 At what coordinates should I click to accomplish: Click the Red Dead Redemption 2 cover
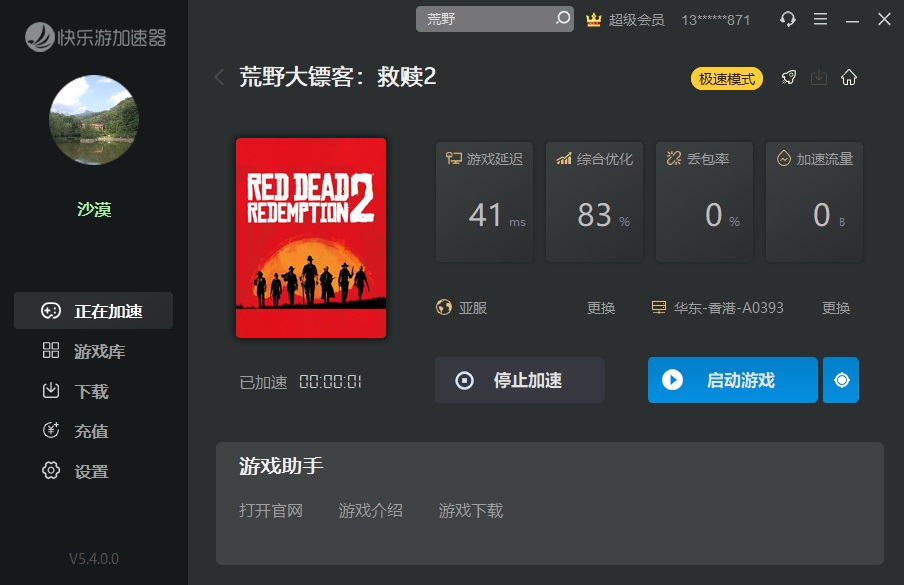[x=311, y=237]
